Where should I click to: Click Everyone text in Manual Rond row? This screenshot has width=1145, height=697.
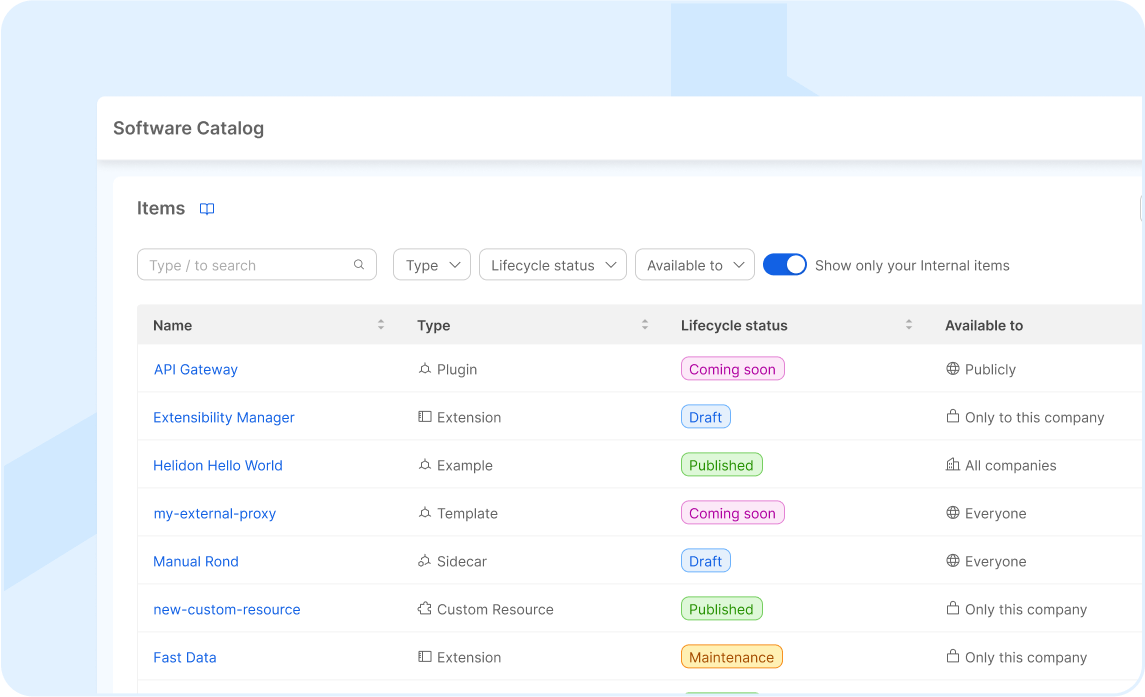(x=995, y=562)
